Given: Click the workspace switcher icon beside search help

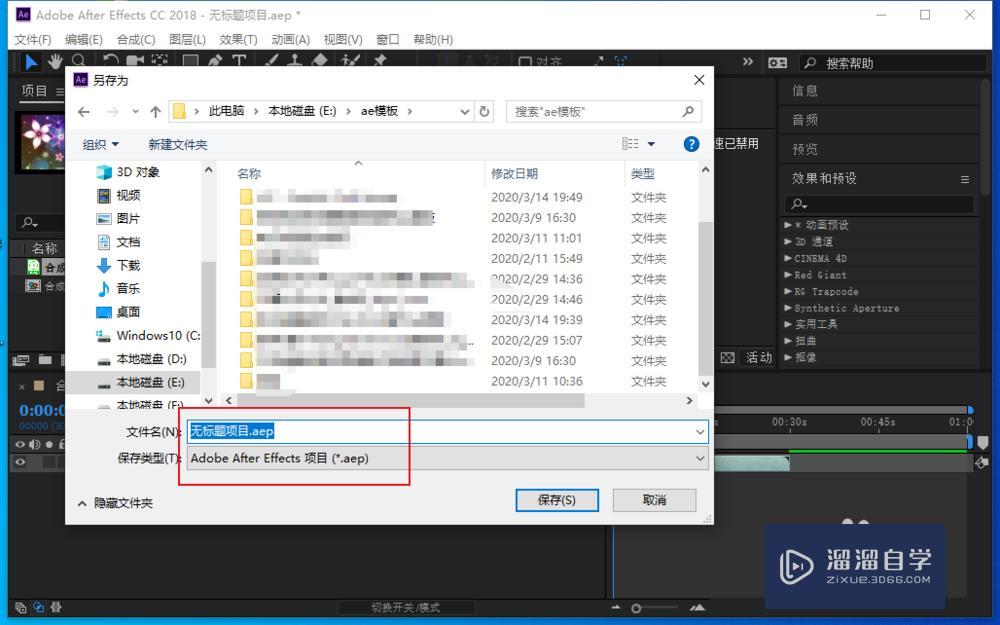Looking at the screenshot, I should click(x=777, y=62).
